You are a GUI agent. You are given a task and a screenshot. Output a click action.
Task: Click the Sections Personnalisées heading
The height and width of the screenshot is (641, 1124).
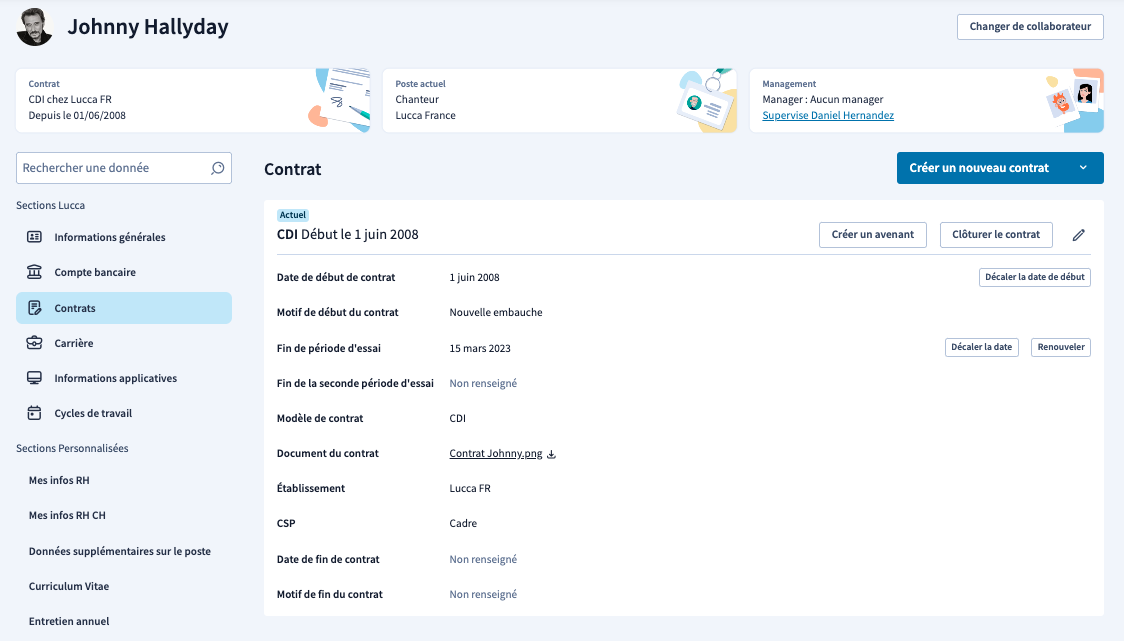[x=72, y=448]
